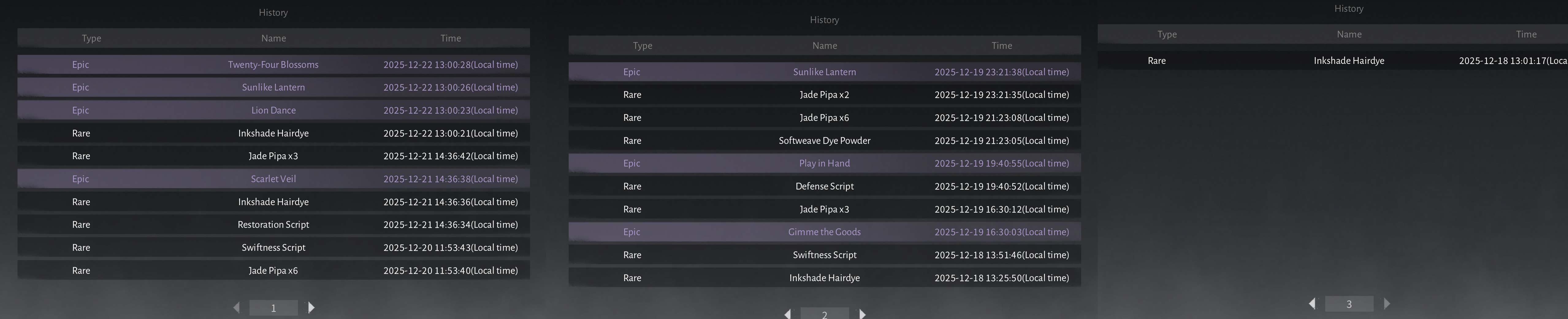Viewport: 1568px width, 319px height.
Task: Click the Type column header on page 3
Action: 1167,35
